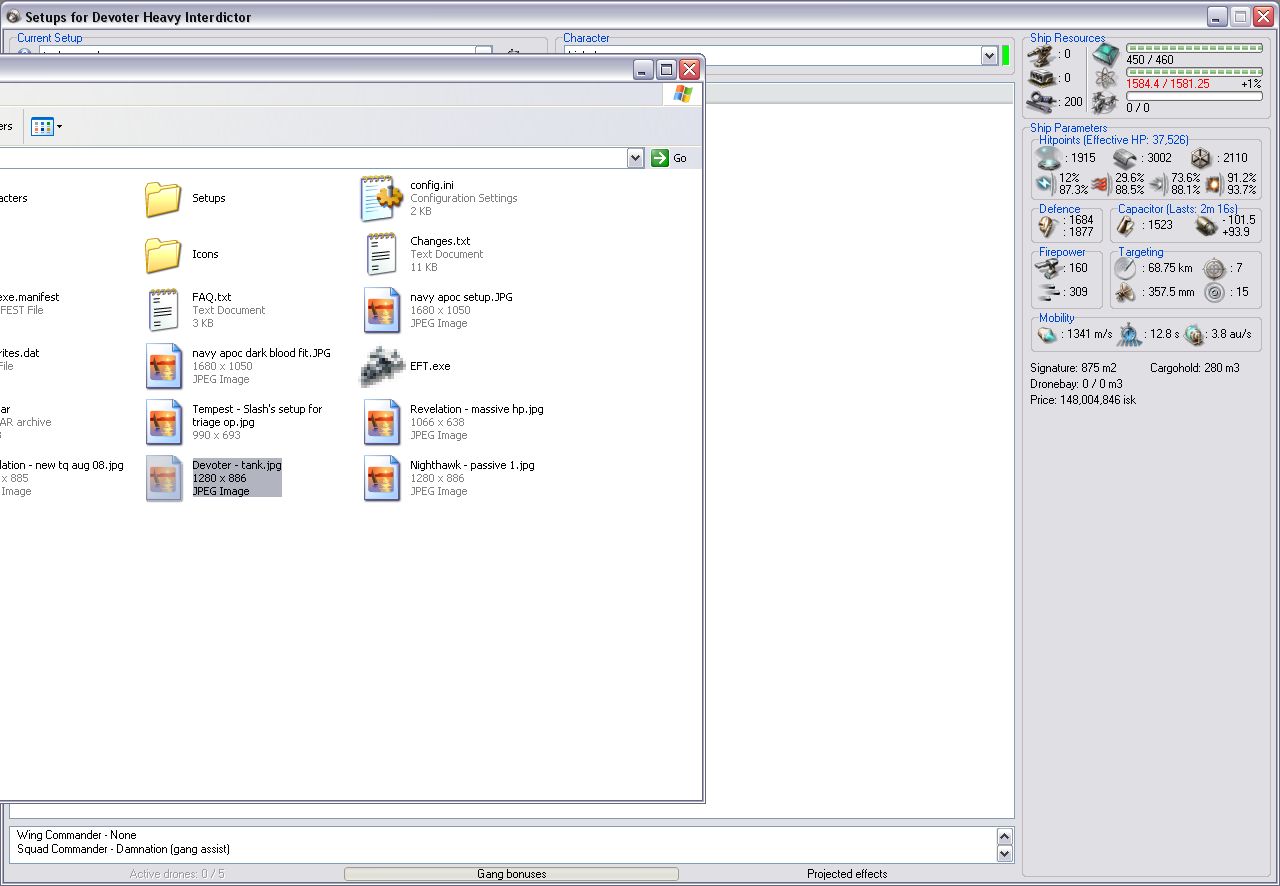Viewport: 1280px width, 886px height.
Task: Click the volley damage icon showing 309
Action: tap(1049, 292)
